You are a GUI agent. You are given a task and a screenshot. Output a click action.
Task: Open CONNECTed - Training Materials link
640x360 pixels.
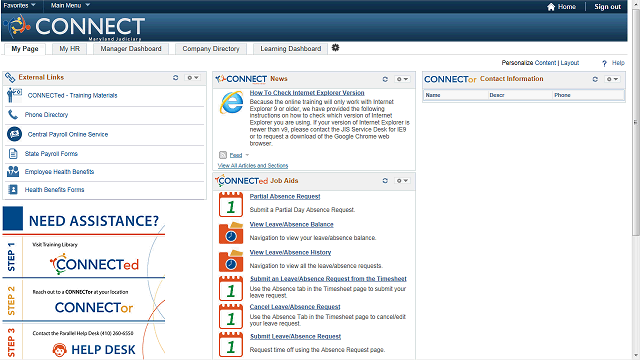[72, 95]
